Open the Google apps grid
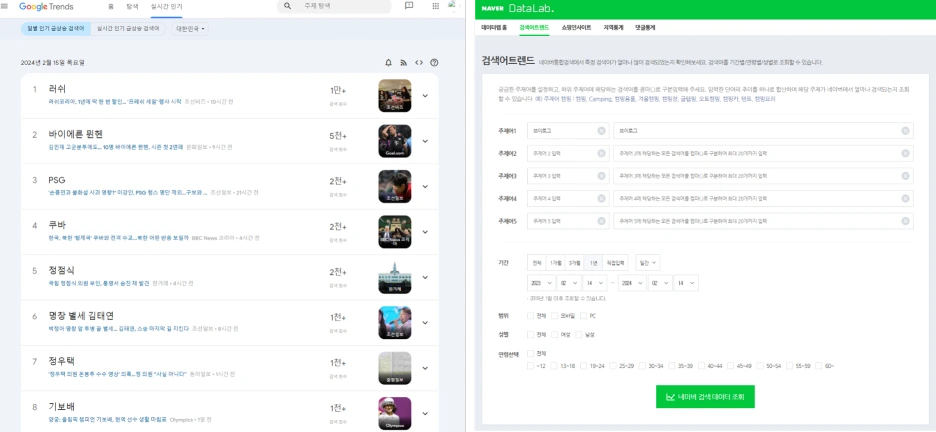 click(x=436, y=6)
